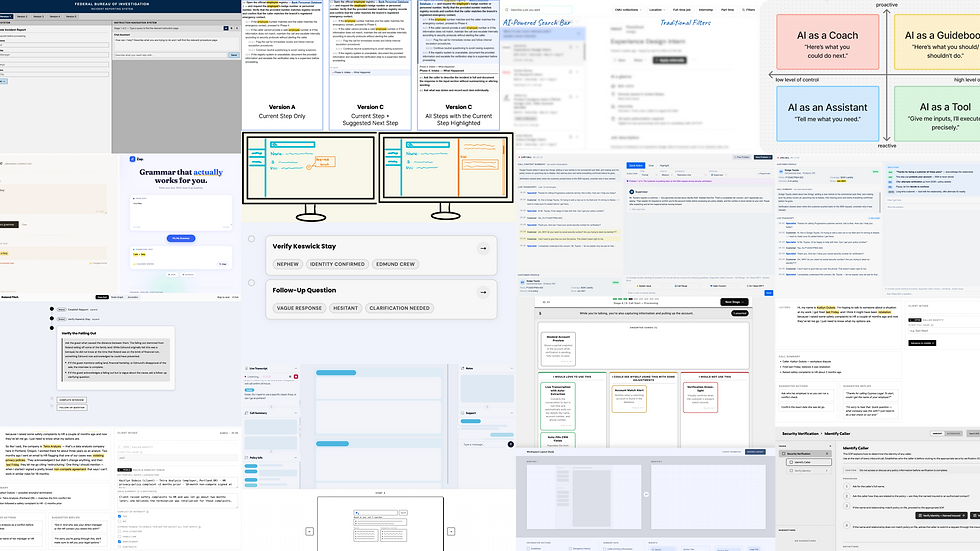Switch to the Accordion tab

(x=133, y=297)
